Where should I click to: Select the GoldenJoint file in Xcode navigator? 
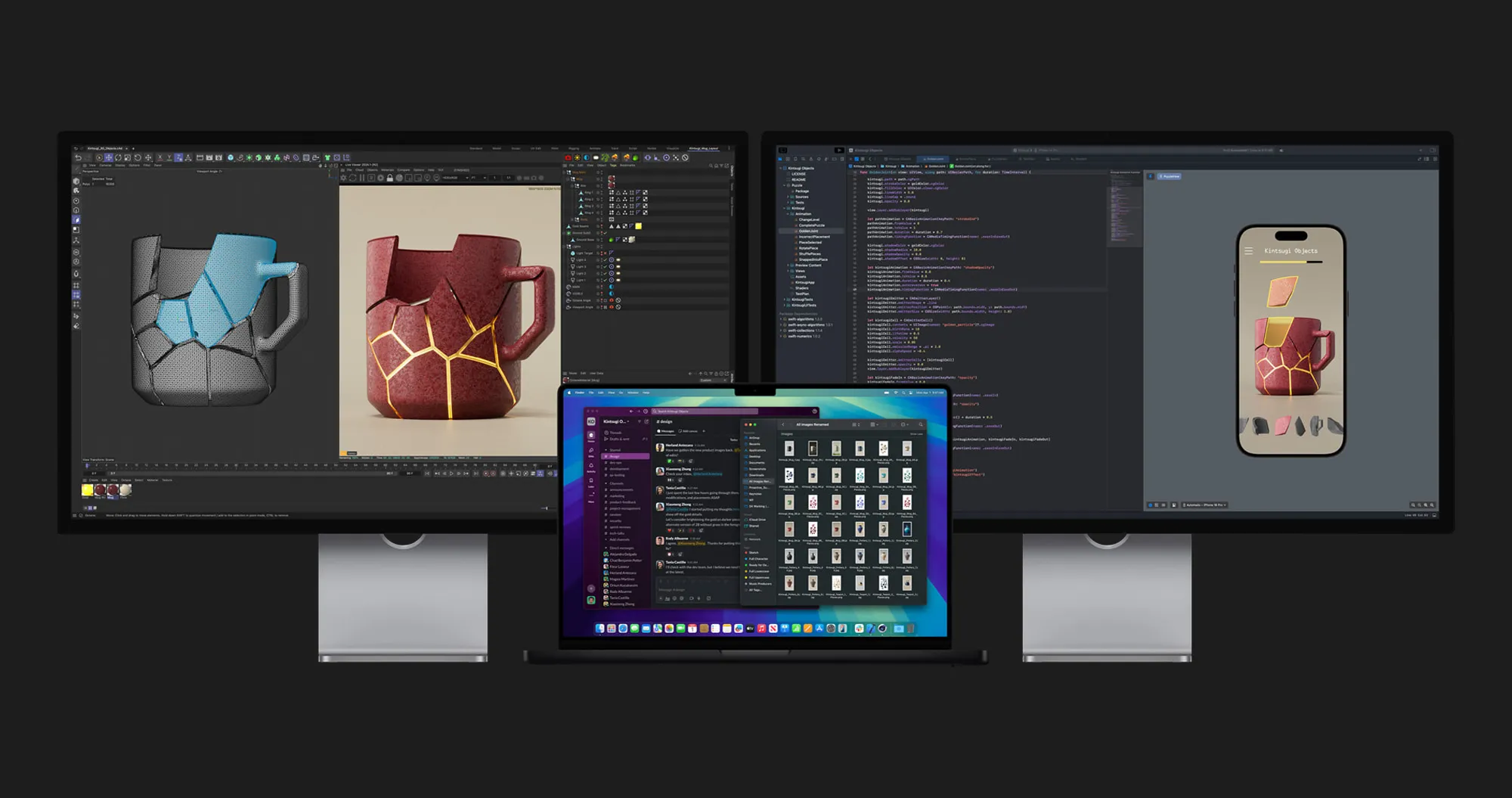[808, 231]
